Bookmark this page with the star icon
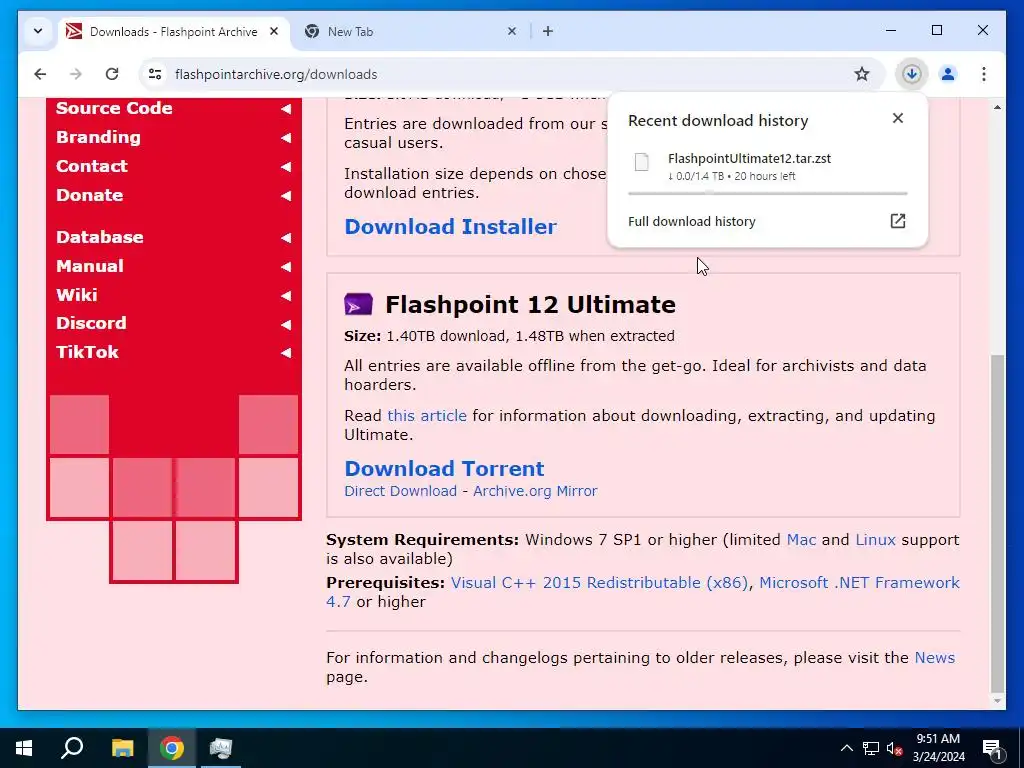 point(862,74)
